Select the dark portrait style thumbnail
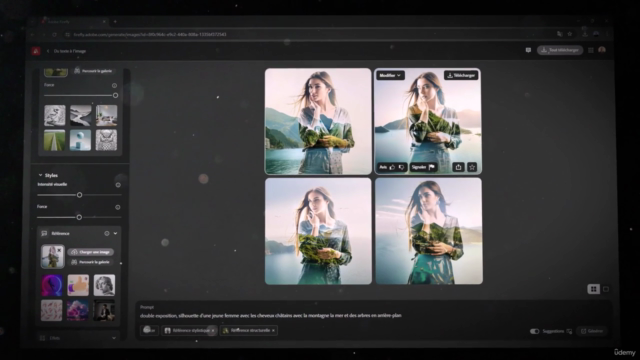The width and height of the screenshot is (640, 360). [104, 310]
